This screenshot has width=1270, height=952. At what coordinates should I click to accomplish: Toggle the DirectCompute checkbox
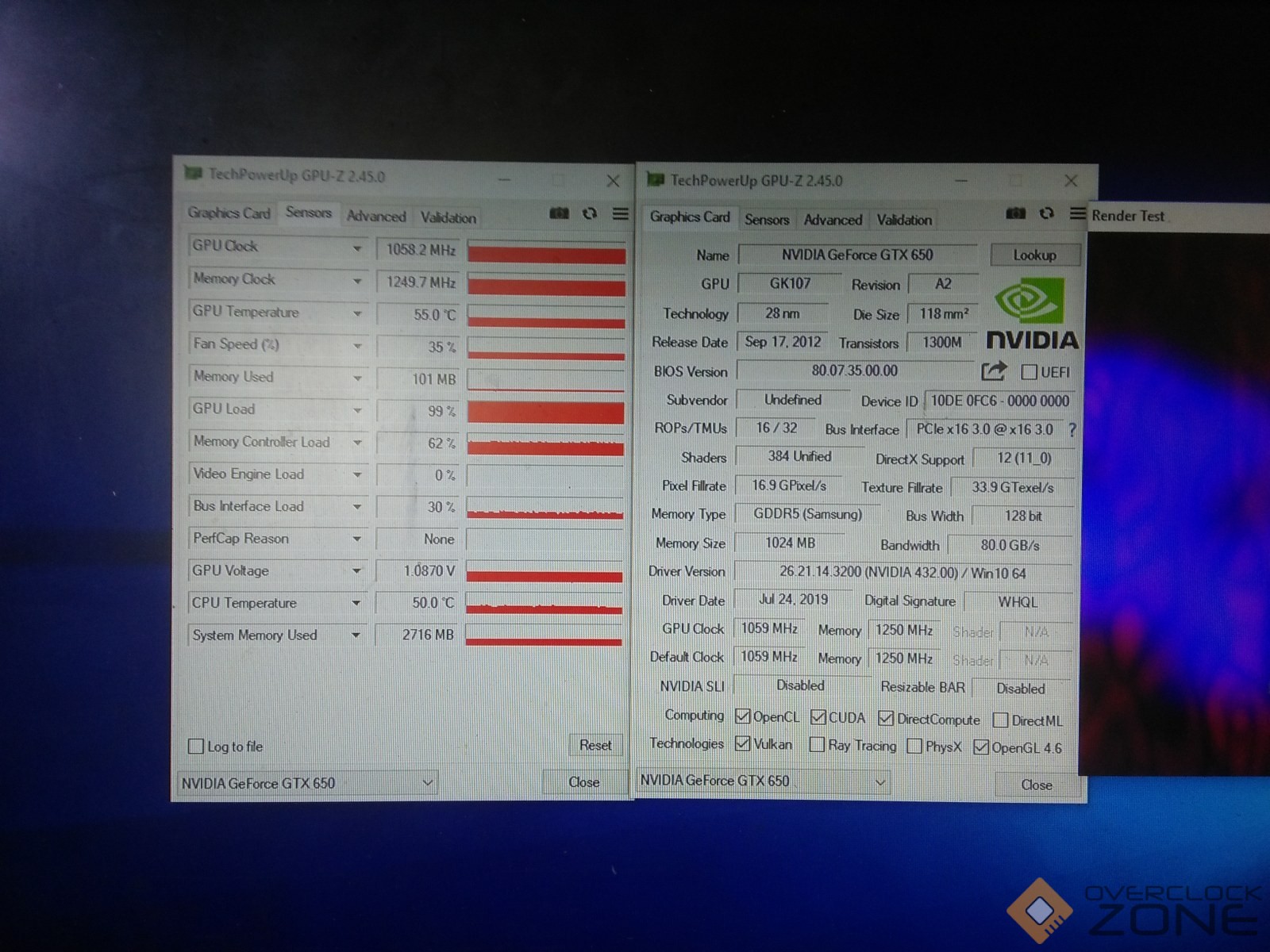(x=886, y=719)
